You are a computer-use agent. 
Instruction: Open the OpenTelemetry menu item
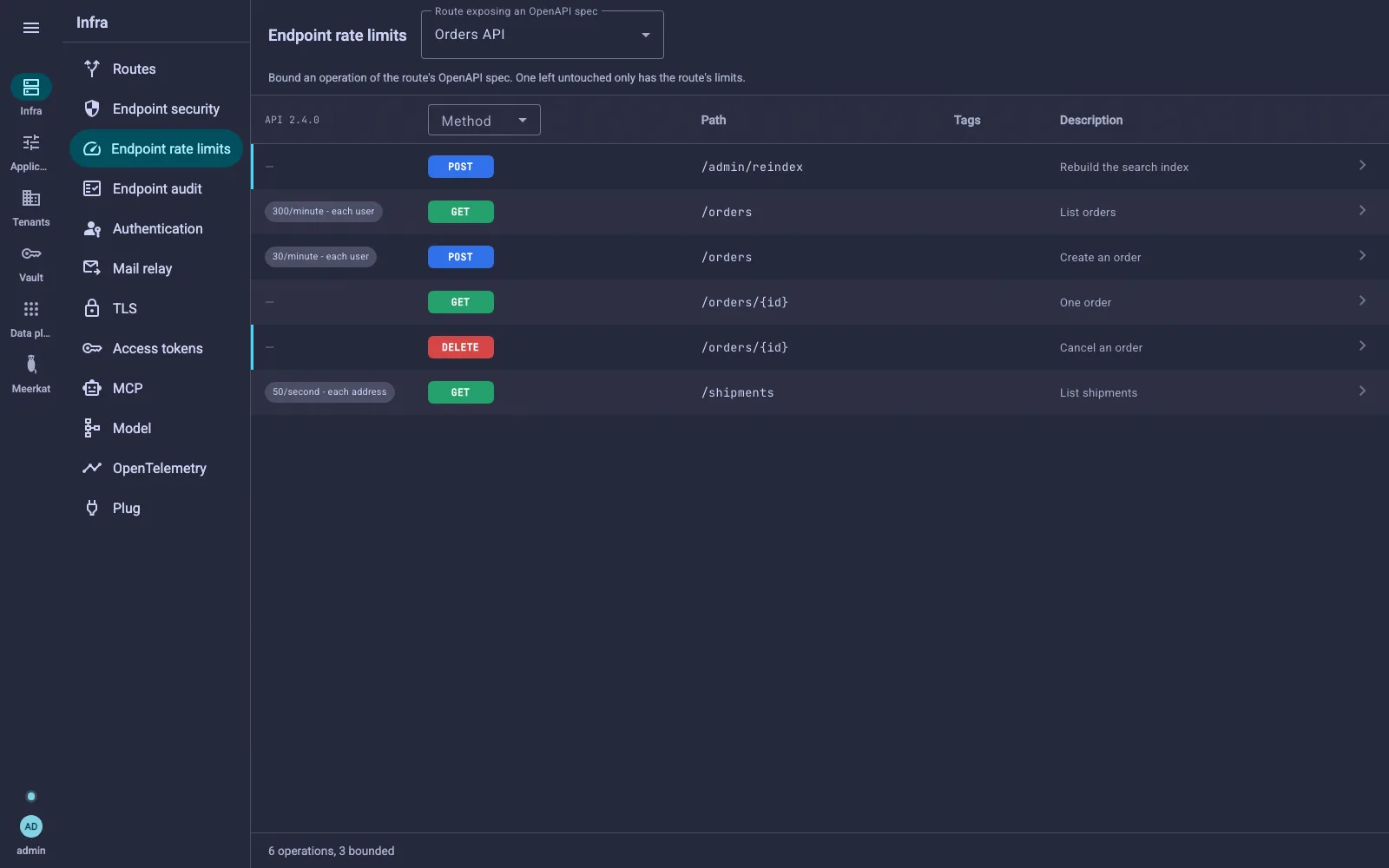point(156,468)
